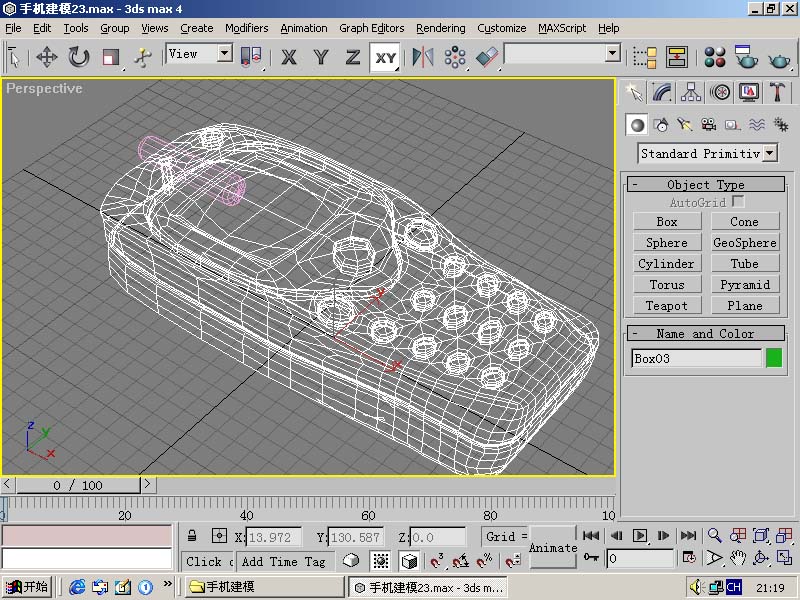Image resolution: width=800 pixels, height=600 pixels.
Task: Open the File menu
Action: (13, 28)
